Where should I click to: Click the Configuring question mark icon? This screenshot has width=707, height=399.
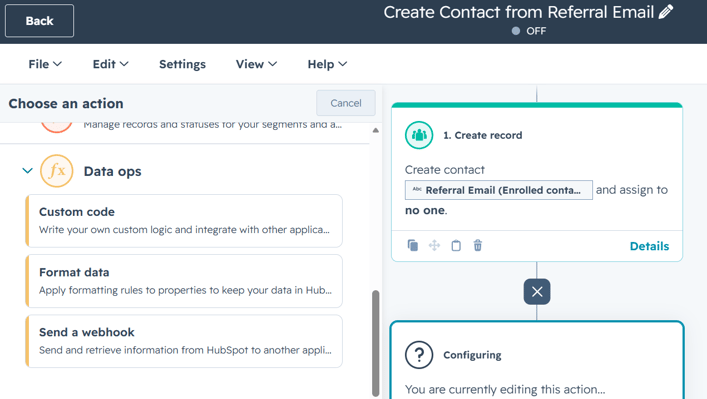419,355
